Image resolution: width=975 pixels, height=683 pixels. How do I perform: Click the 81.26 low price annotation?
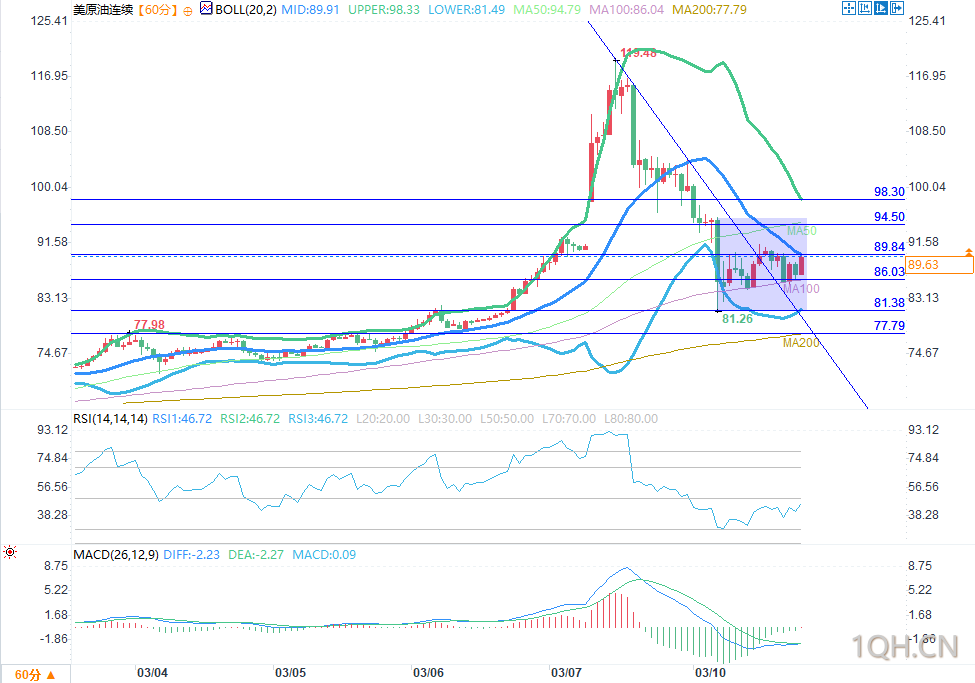coord(737,318)
